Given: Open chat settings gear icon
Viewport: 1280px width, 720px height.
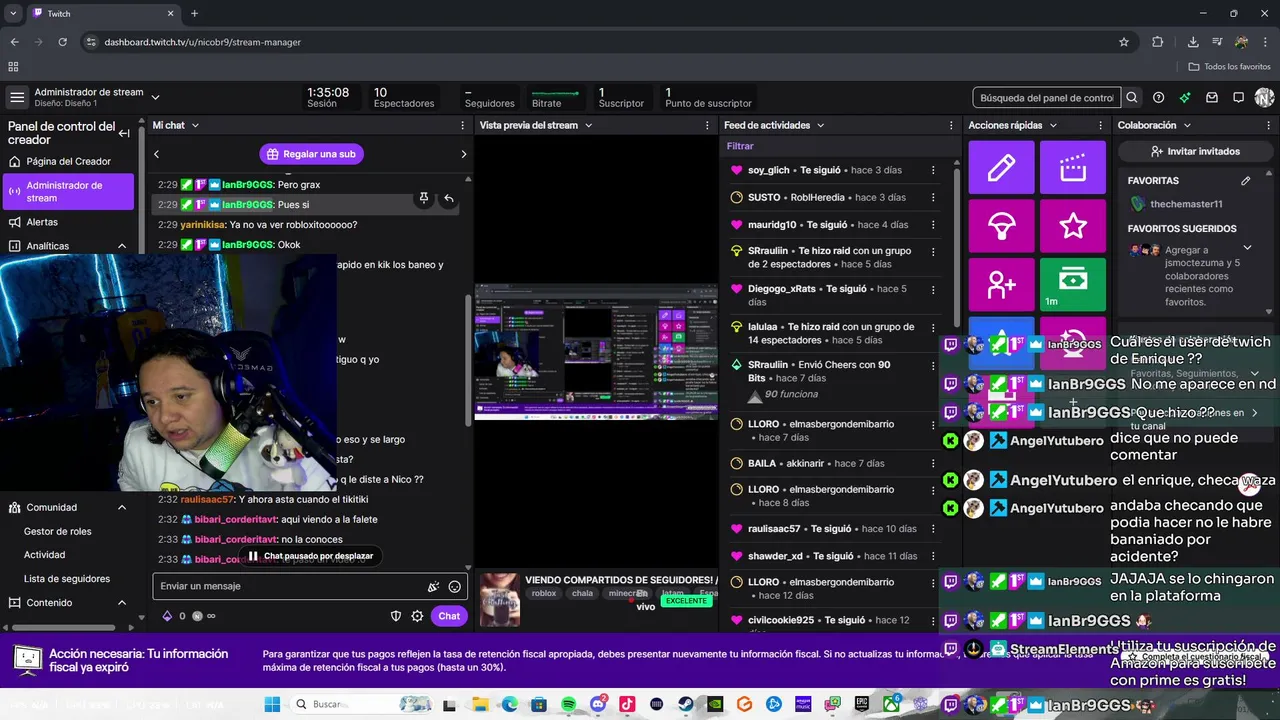Looking at the screenshot, I should pos(417,616).
